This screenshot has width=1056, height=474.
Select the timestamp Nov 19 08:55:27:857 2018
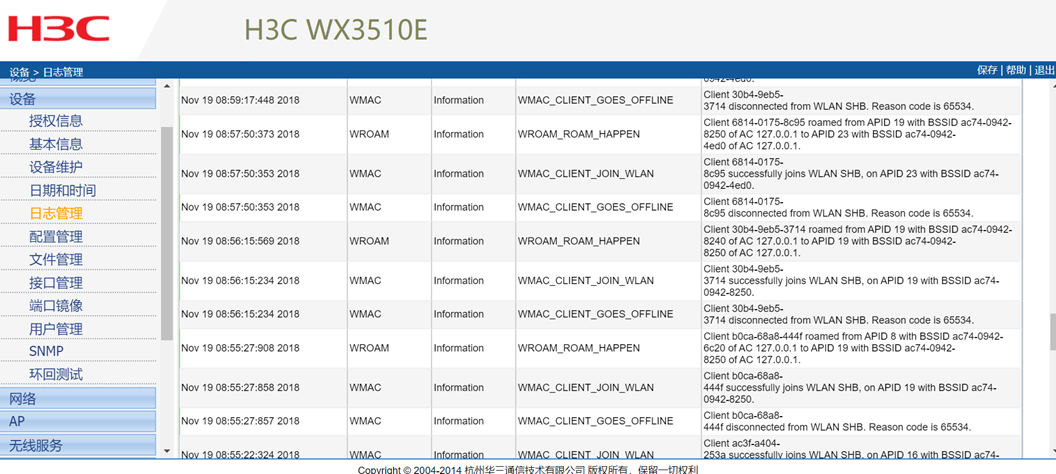tap(240, 421)
